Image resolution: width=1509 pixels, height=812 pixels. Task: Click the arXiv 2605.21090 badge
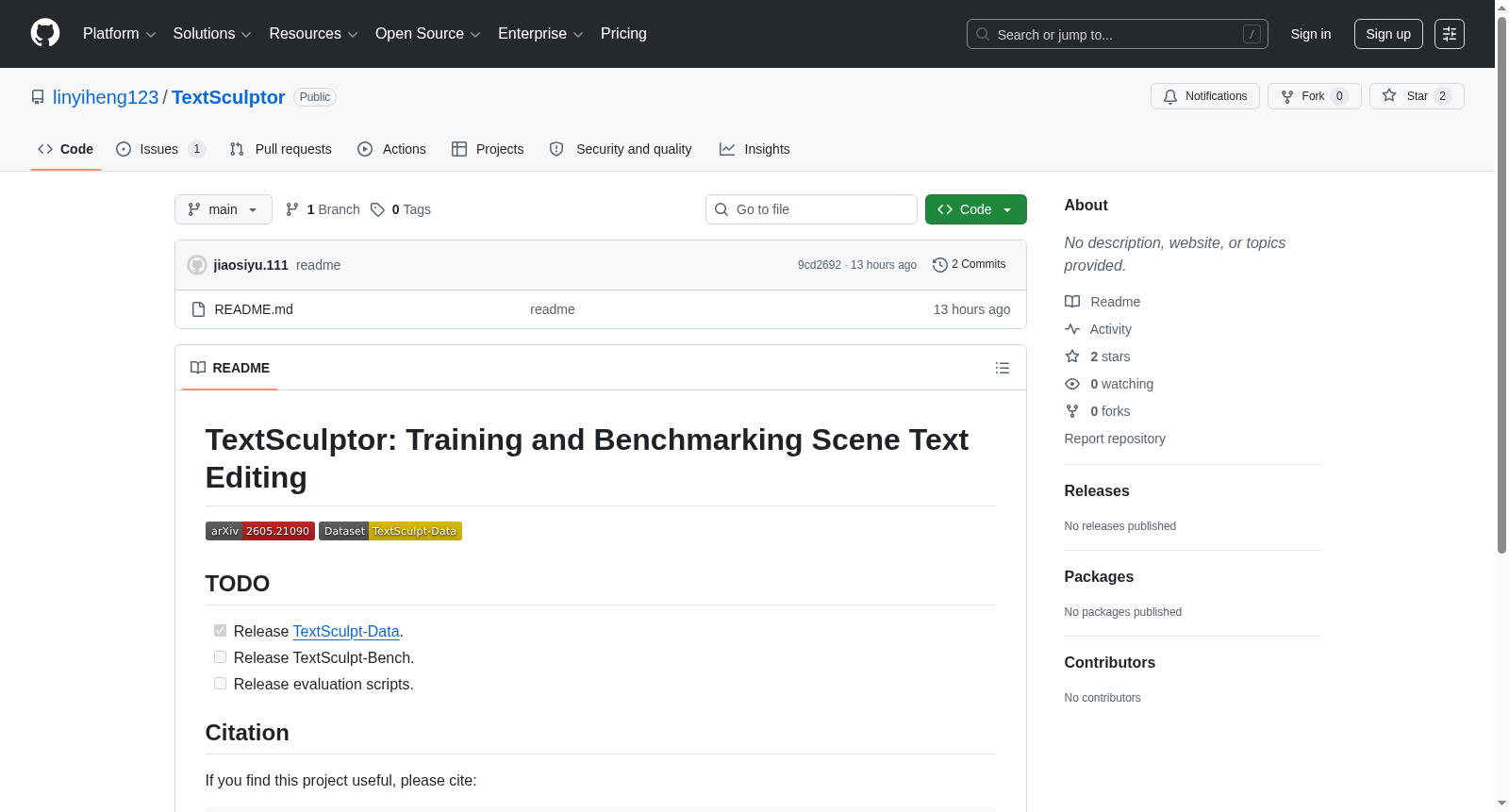(x=260, y=531)
